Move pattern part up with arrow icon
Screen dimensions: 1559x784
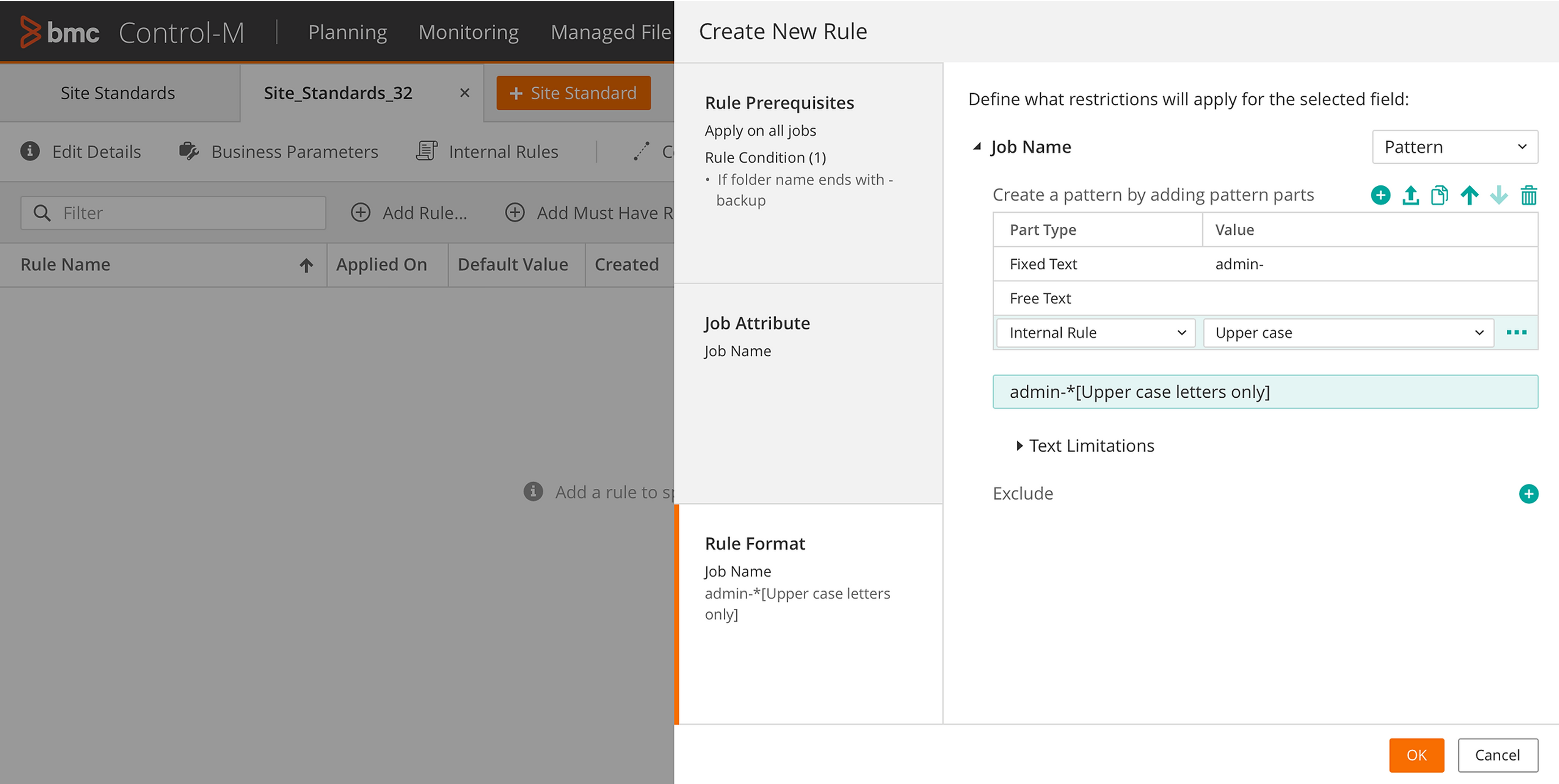pos(1470,195)
